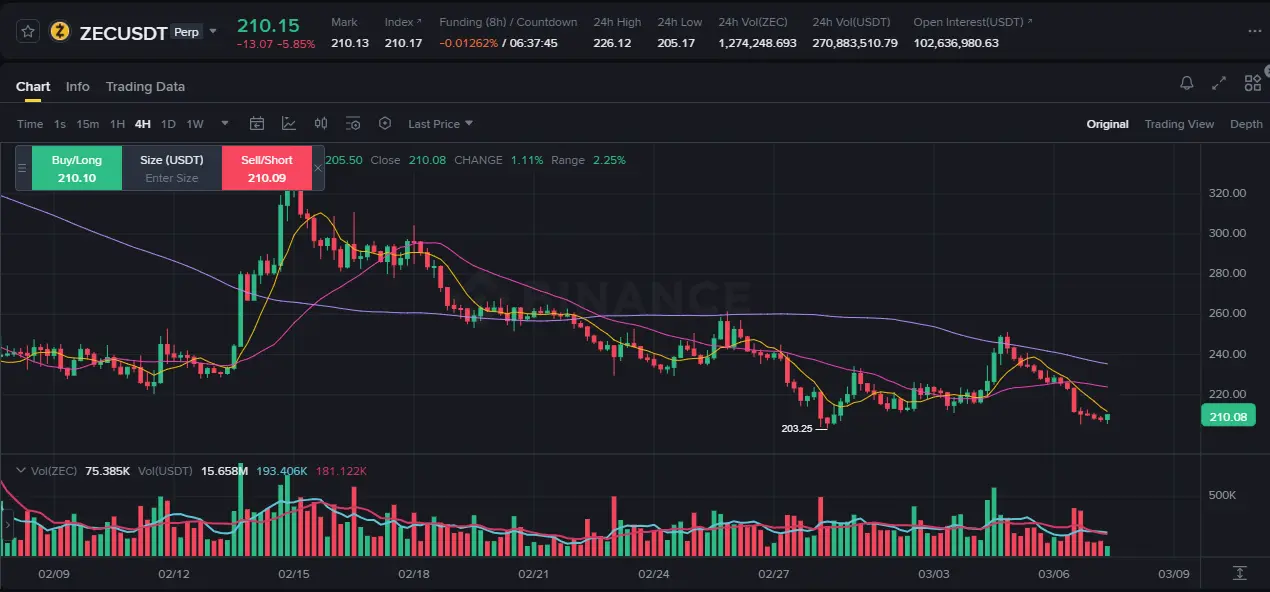The image size is (1270, 592).
Task: Click the Mark price 210.13
Action: point(350,43)
